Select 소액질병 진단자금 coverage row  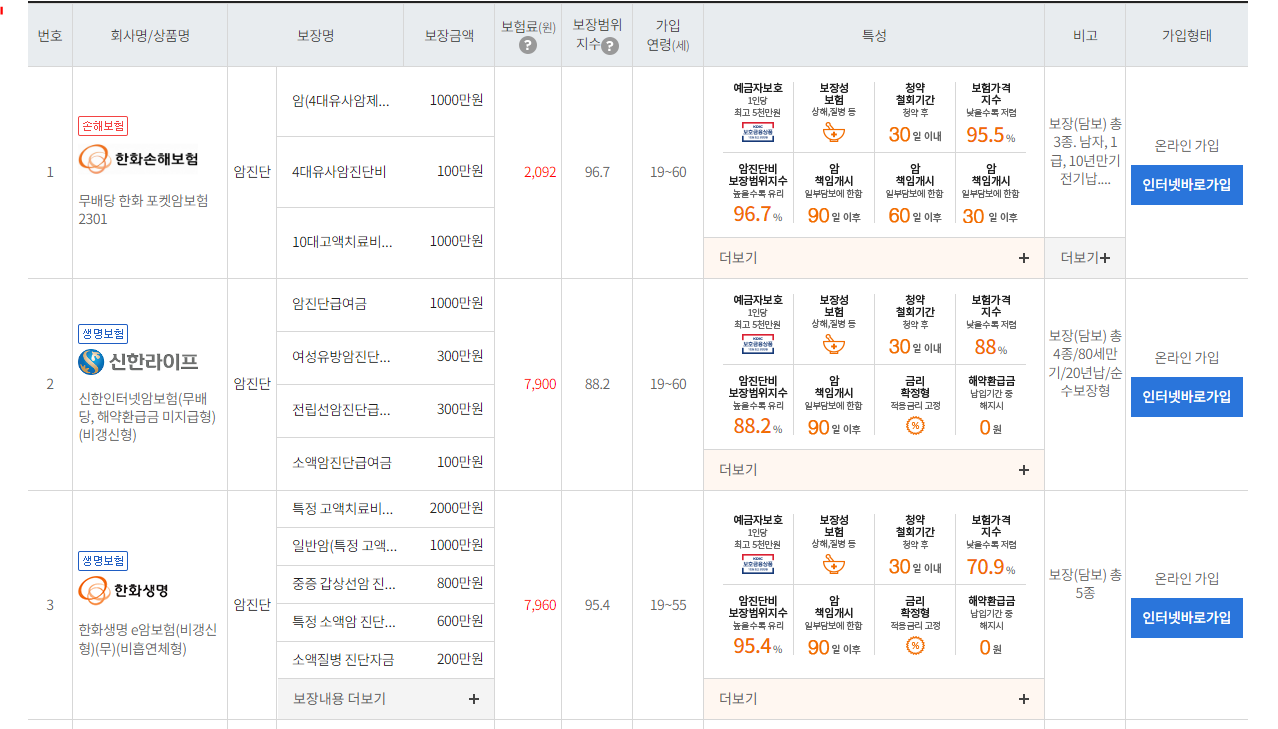point(386,660)
